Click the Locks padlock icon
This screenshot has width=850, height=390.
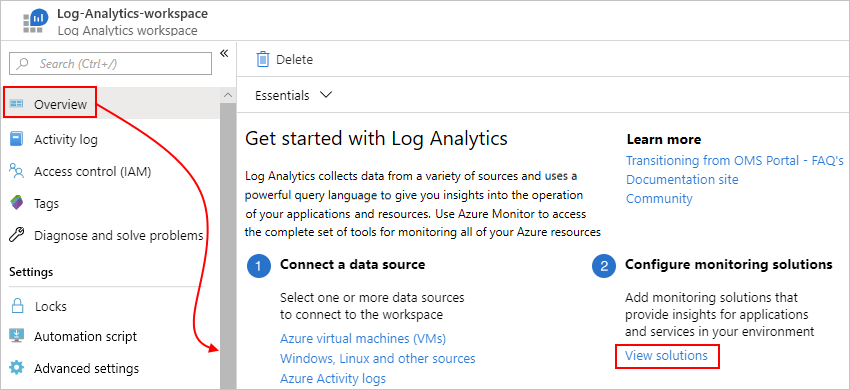(x=17, y=306)
